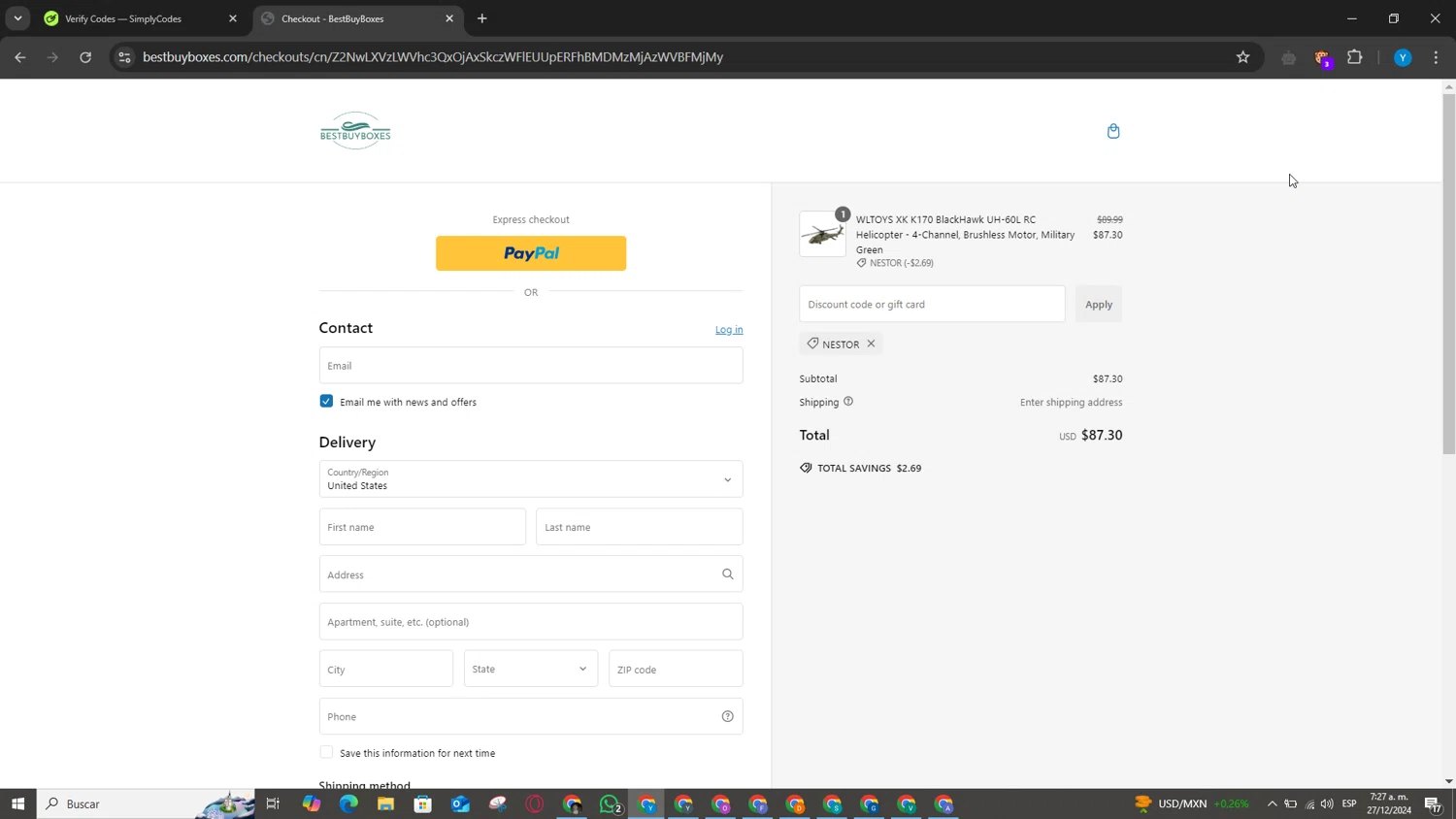Open Task View from the taskbar
This screenshot has width=1456, height=819.
click(273, 803)
